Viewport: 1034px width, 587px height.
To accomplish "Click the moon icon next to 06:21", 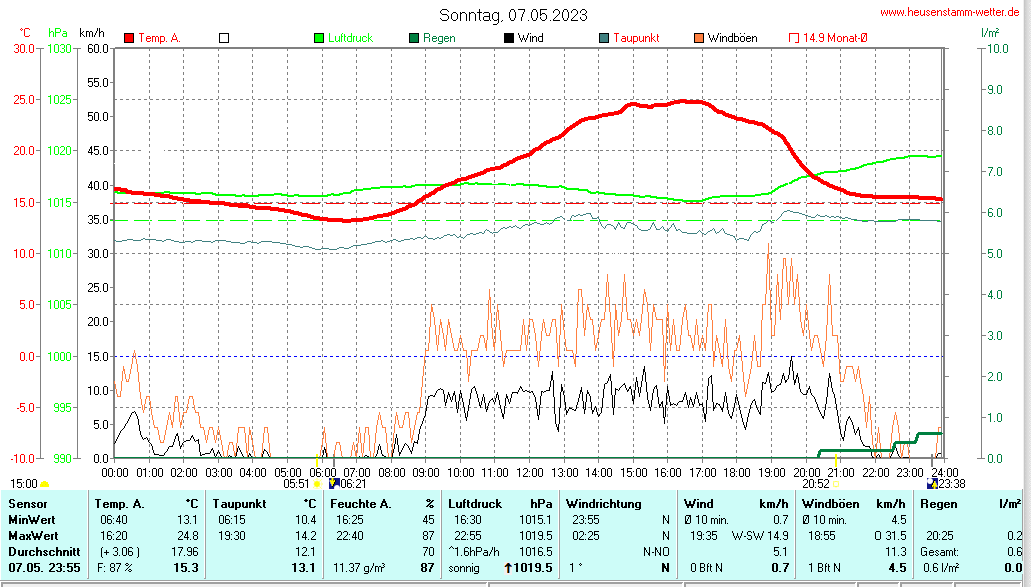I will [333, 484].
